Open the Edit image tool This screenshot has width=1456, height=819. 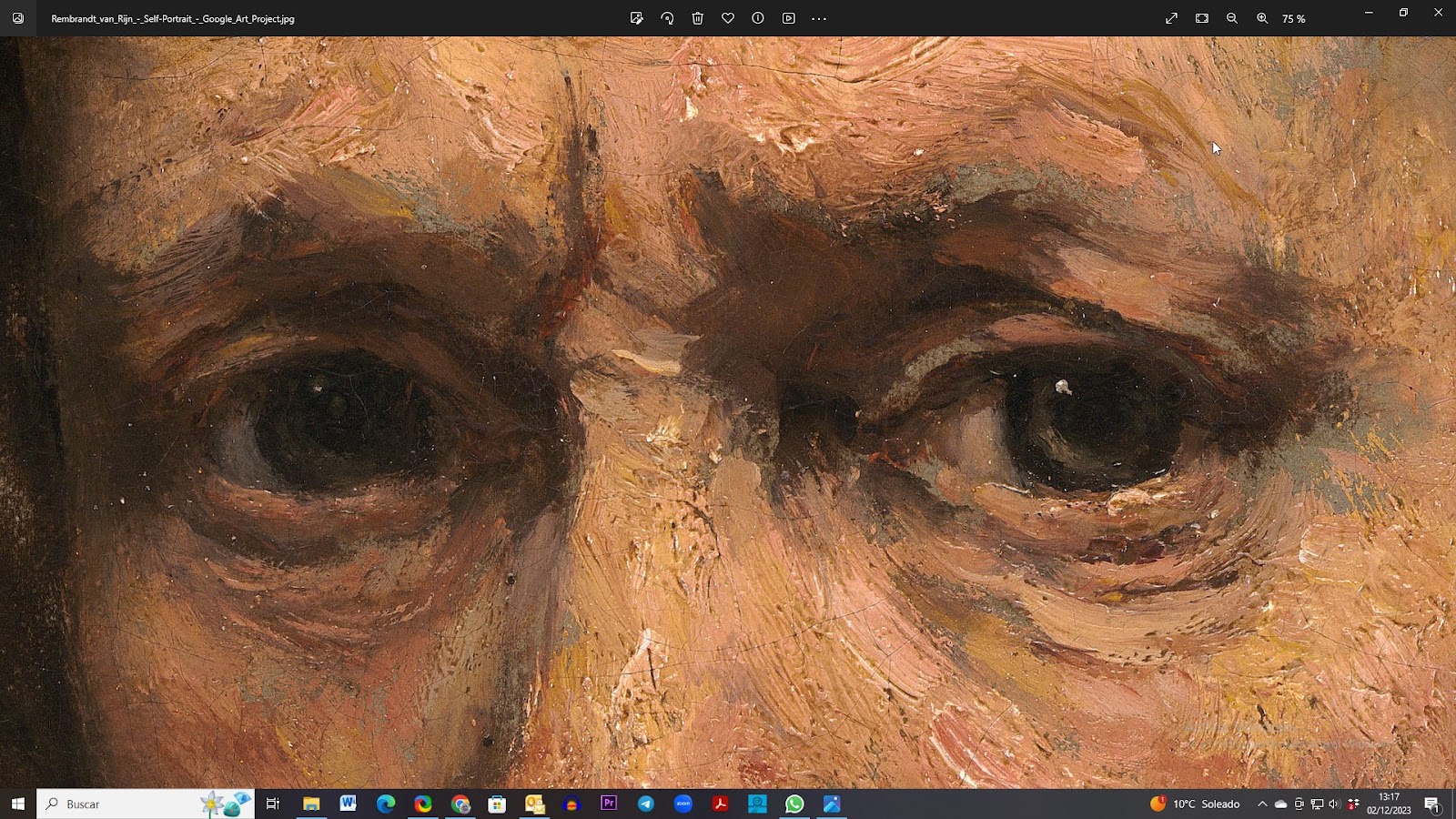(636, 18)
